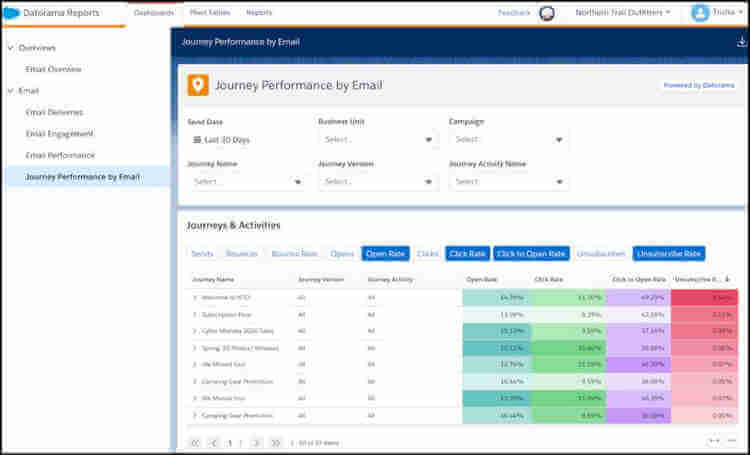The width and height of the screenshot is (750, 455).
Task: Download the dashboard using the download icon
Action: click(740, 42)
